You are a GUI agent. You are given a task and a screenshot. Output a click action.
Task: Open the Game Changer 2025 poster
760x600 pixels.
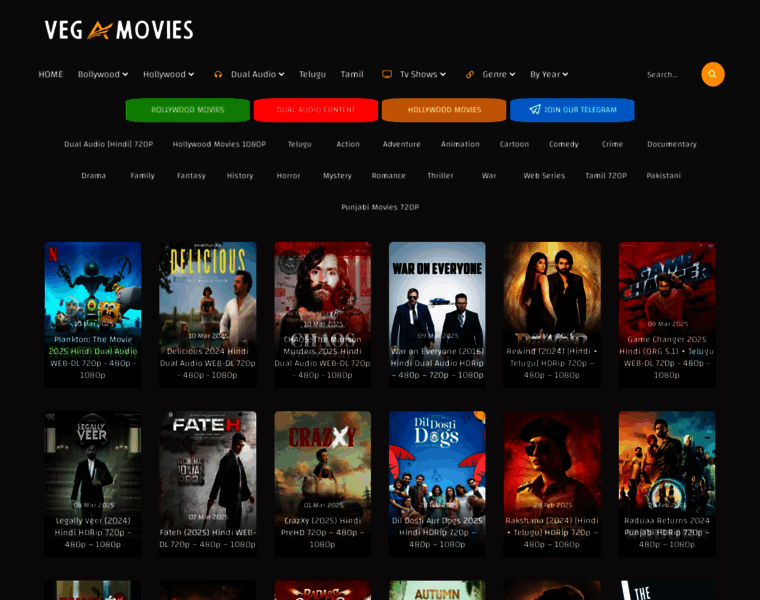tap(667, 315)
